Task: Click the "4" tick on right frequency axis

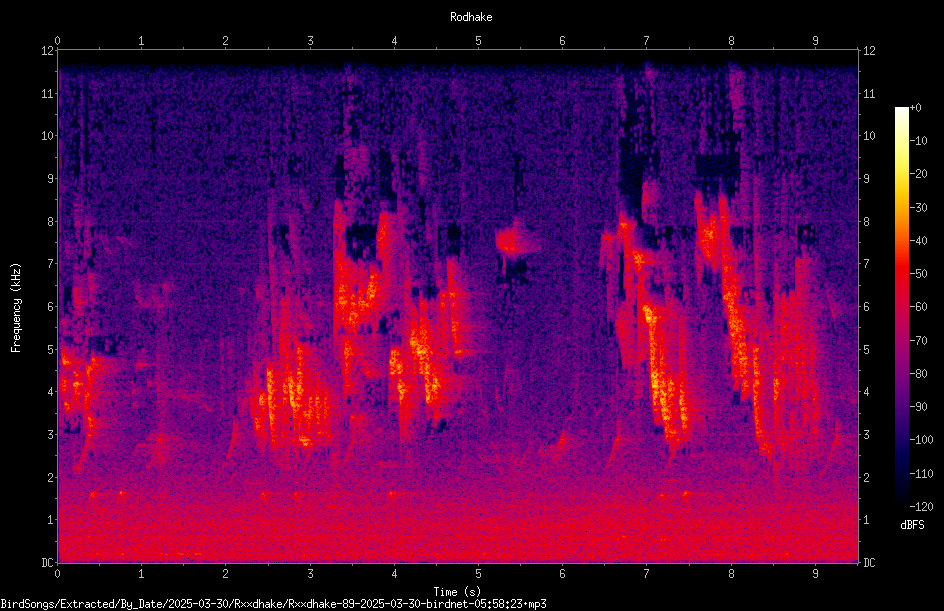Action: click(x=866, y=392)
